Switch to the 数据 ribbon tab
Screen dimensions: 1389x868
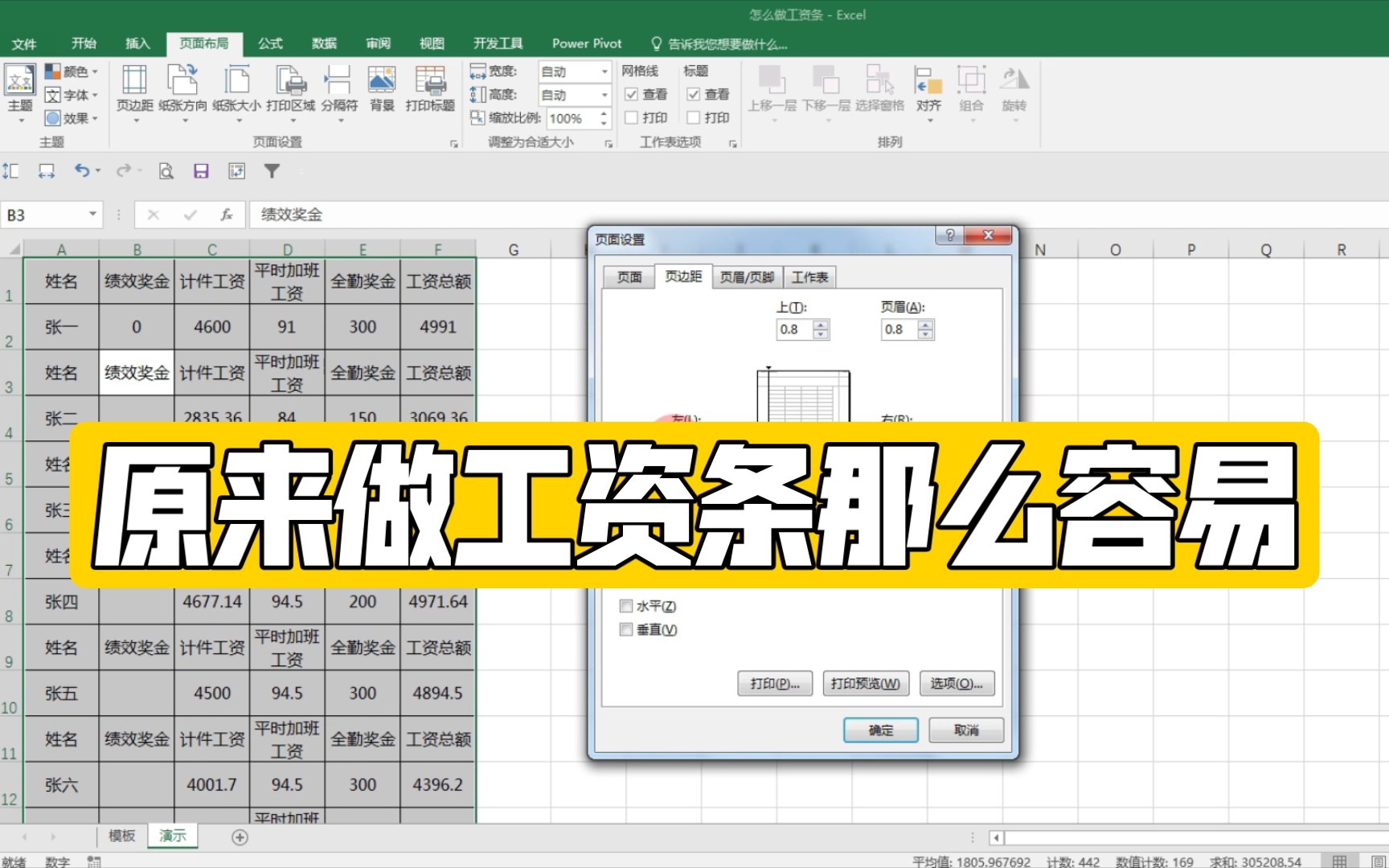(x=324, y=43)
